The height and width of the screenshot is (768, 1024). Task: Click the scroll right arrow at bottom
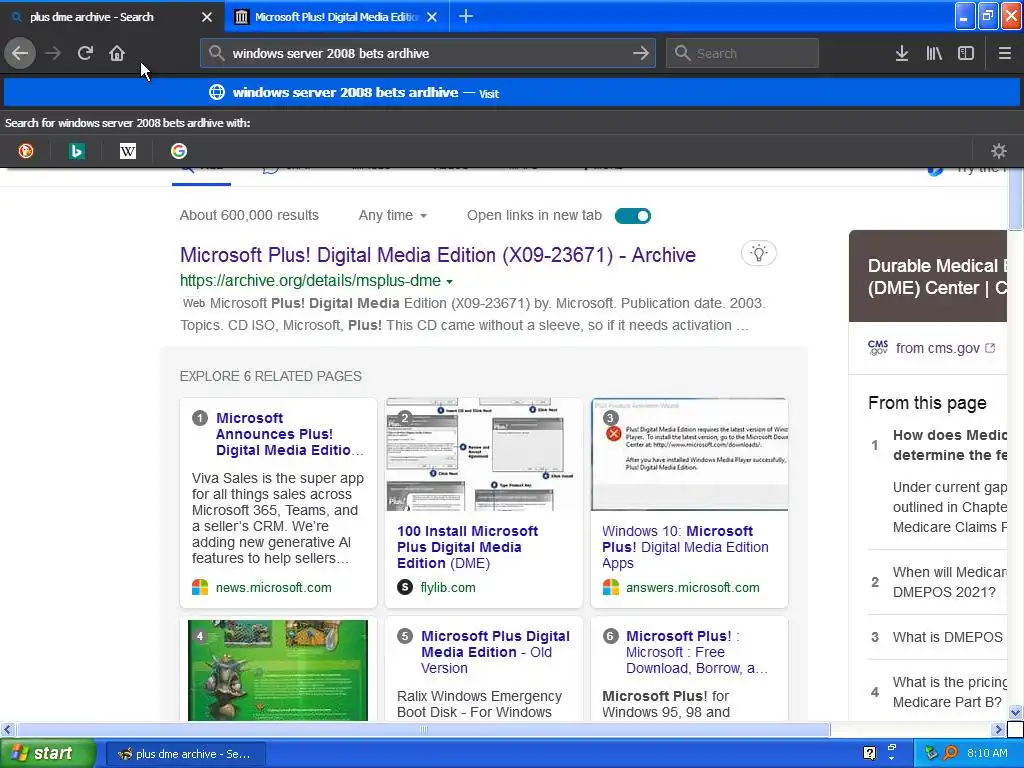click(998, 729)
